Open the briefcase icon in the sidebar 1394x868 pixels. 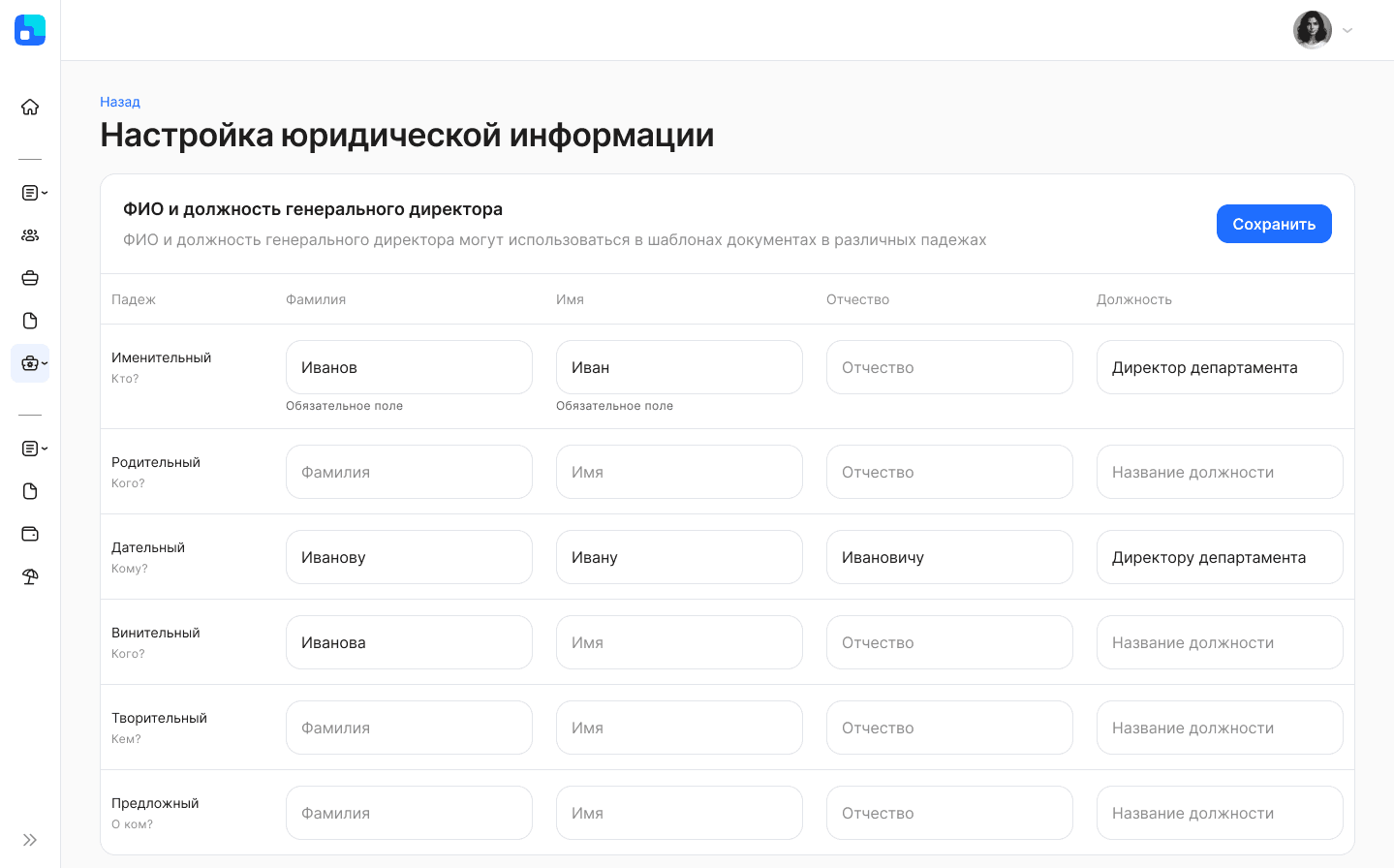coord(30,278)
